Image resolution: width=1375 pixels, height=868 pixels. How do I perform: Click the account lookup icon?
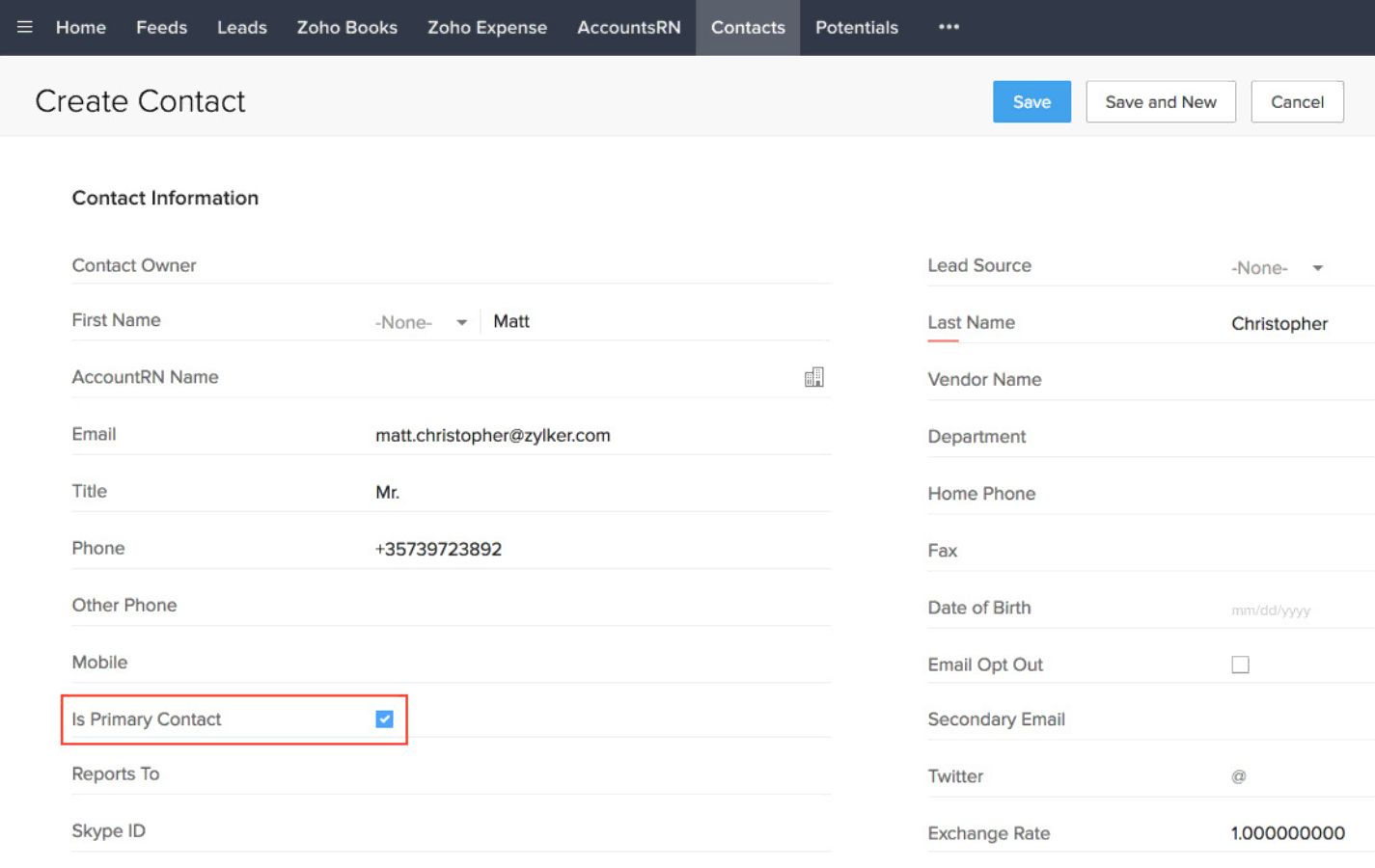point(813,377)
